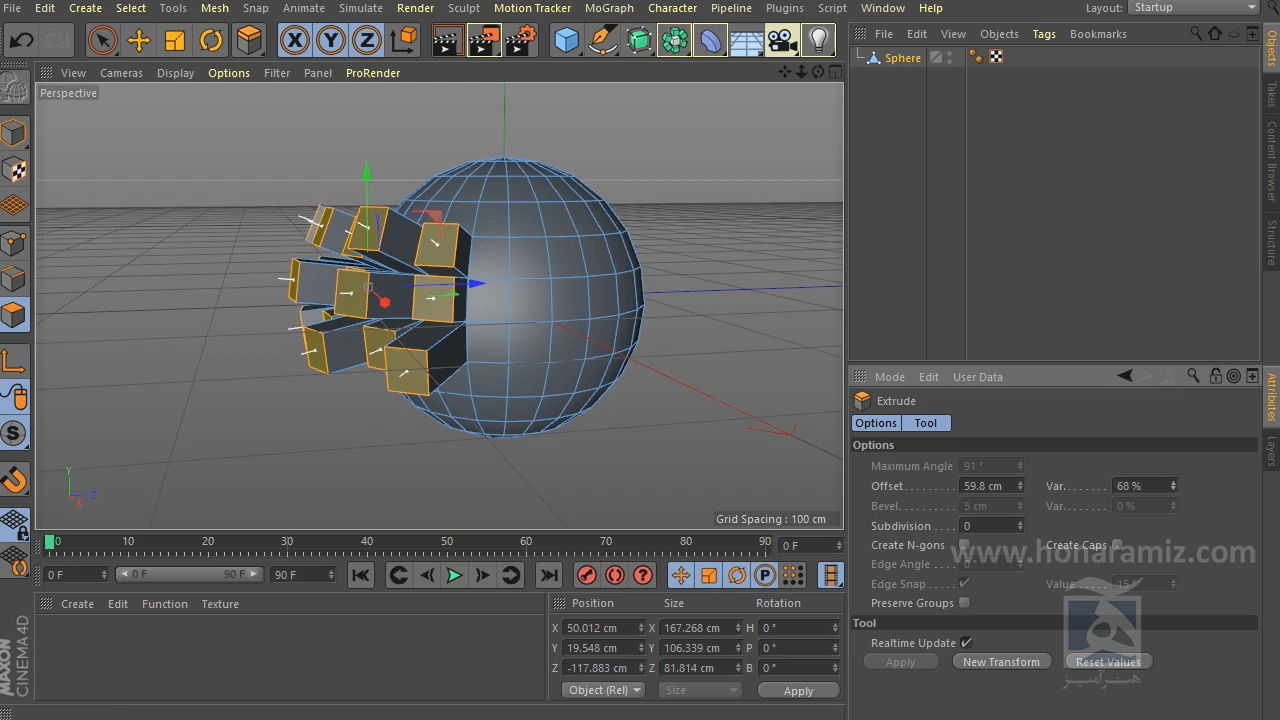Click New Transform button
The height and width of the screenshot is (720, 1280).
pos(1001,662)
